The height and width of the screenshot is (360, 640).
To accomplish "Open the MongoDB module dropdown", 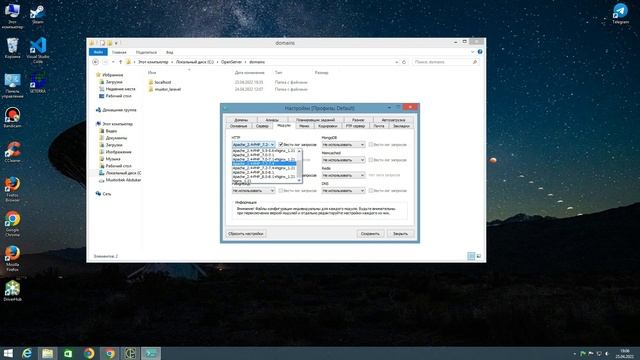I will (343, 144).
